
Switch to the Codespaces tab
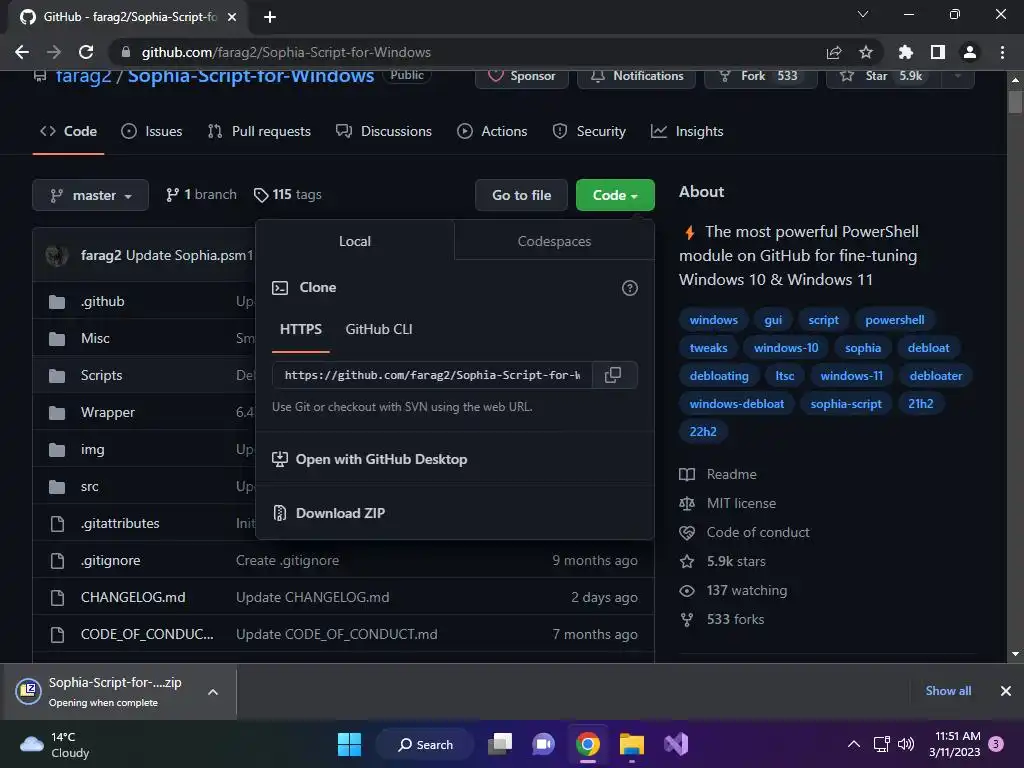(x=554, y=241)
